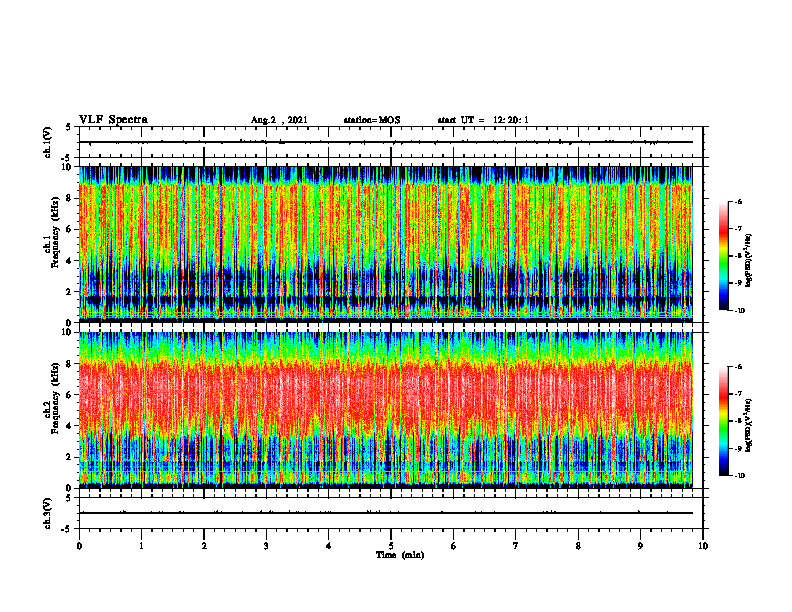
Task: Click the "-6" label on ch.2 colorbar
Action: pyautogui.click(x=738, y=367)
